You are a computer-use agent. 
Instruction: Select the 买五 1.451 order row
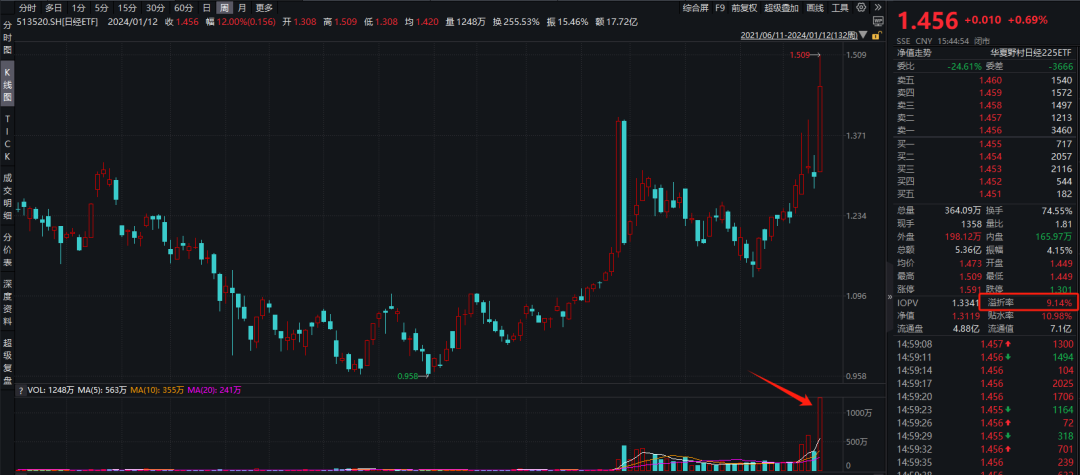[985, 195]
